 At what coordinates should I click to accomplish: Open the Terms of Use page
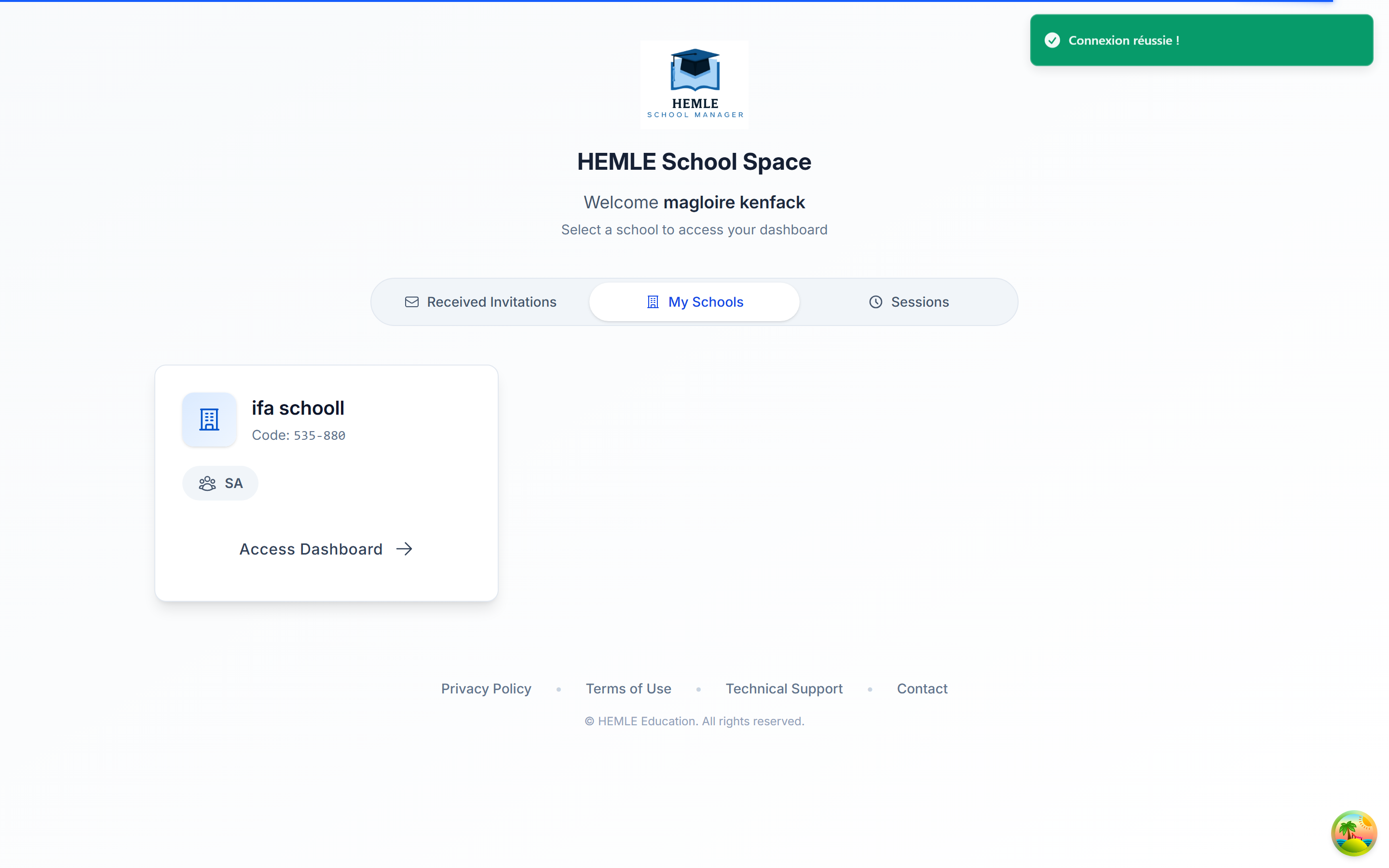pyautogui.click(x=628, y=688)
